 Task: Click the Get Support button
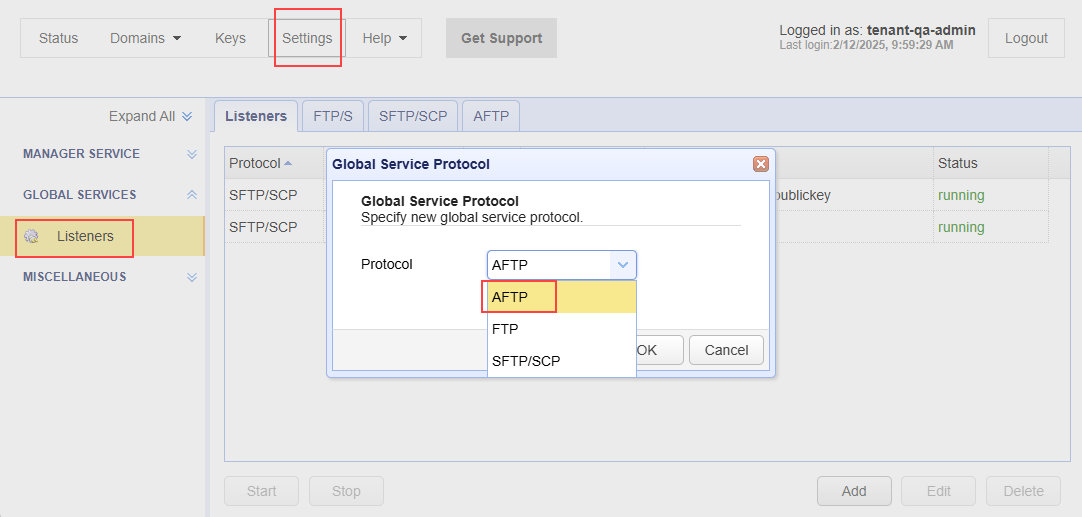click(x=501, y=38)
